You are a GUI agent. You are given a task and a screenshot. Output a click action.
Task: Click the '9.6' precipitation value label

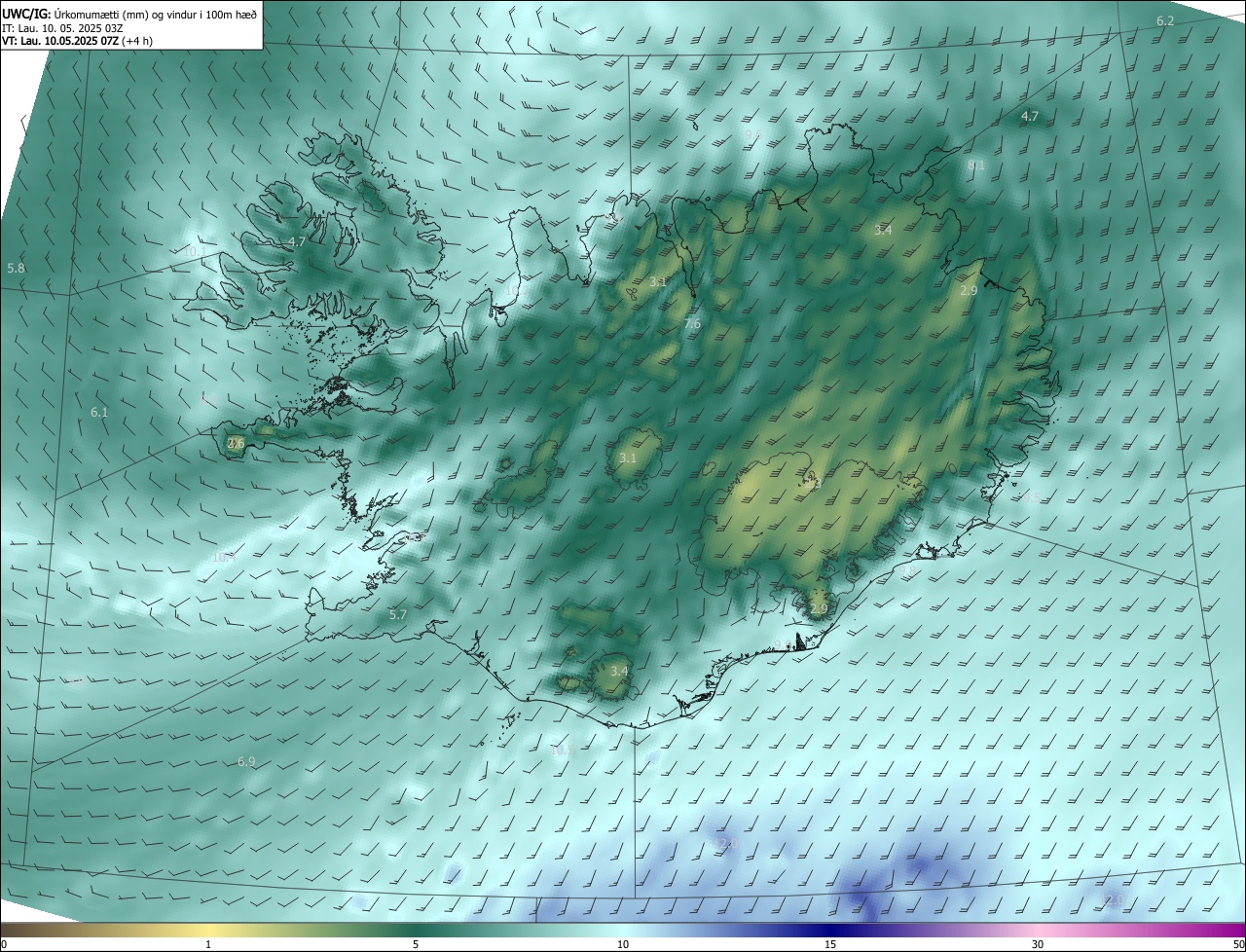tap(752, 135)
